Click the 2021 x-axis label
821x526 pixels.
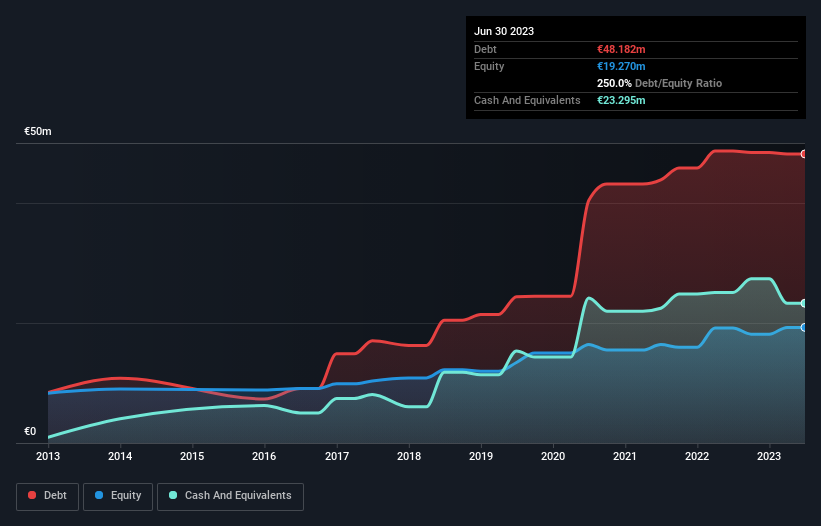(625, 456)
